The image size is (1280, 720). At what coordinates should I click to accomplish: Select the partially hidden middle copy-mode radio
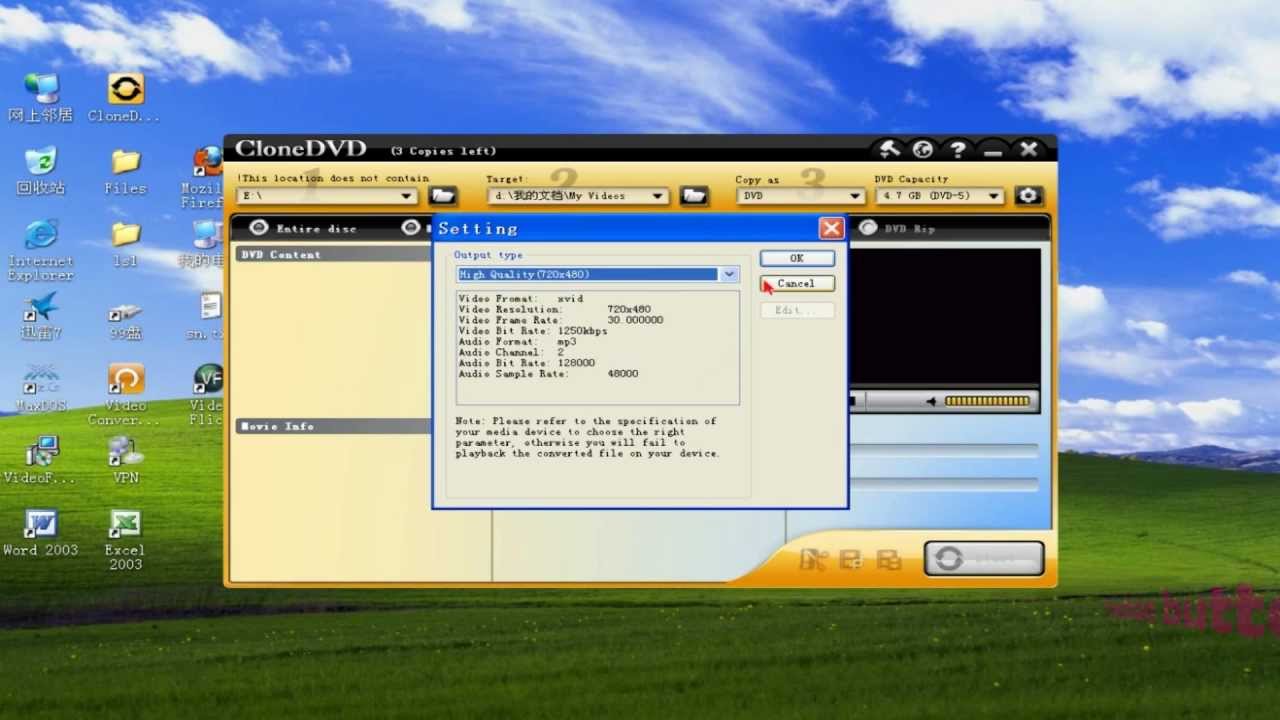click(x=410, y=228)
